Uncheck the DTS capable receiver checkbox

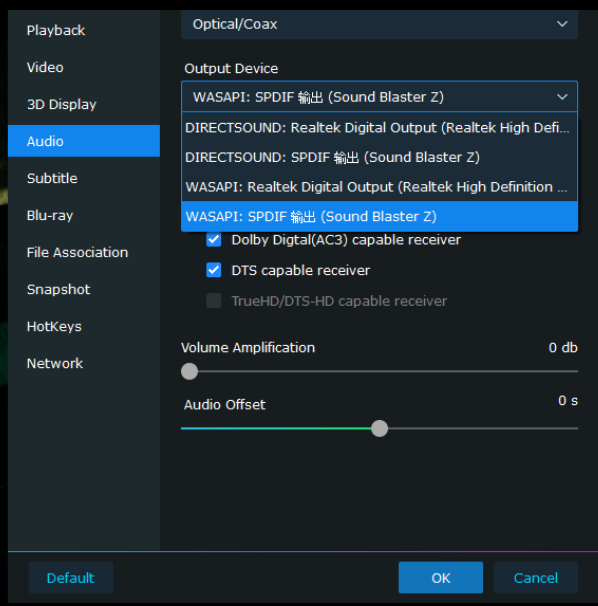pyautogui.click(x=214, y=270)
